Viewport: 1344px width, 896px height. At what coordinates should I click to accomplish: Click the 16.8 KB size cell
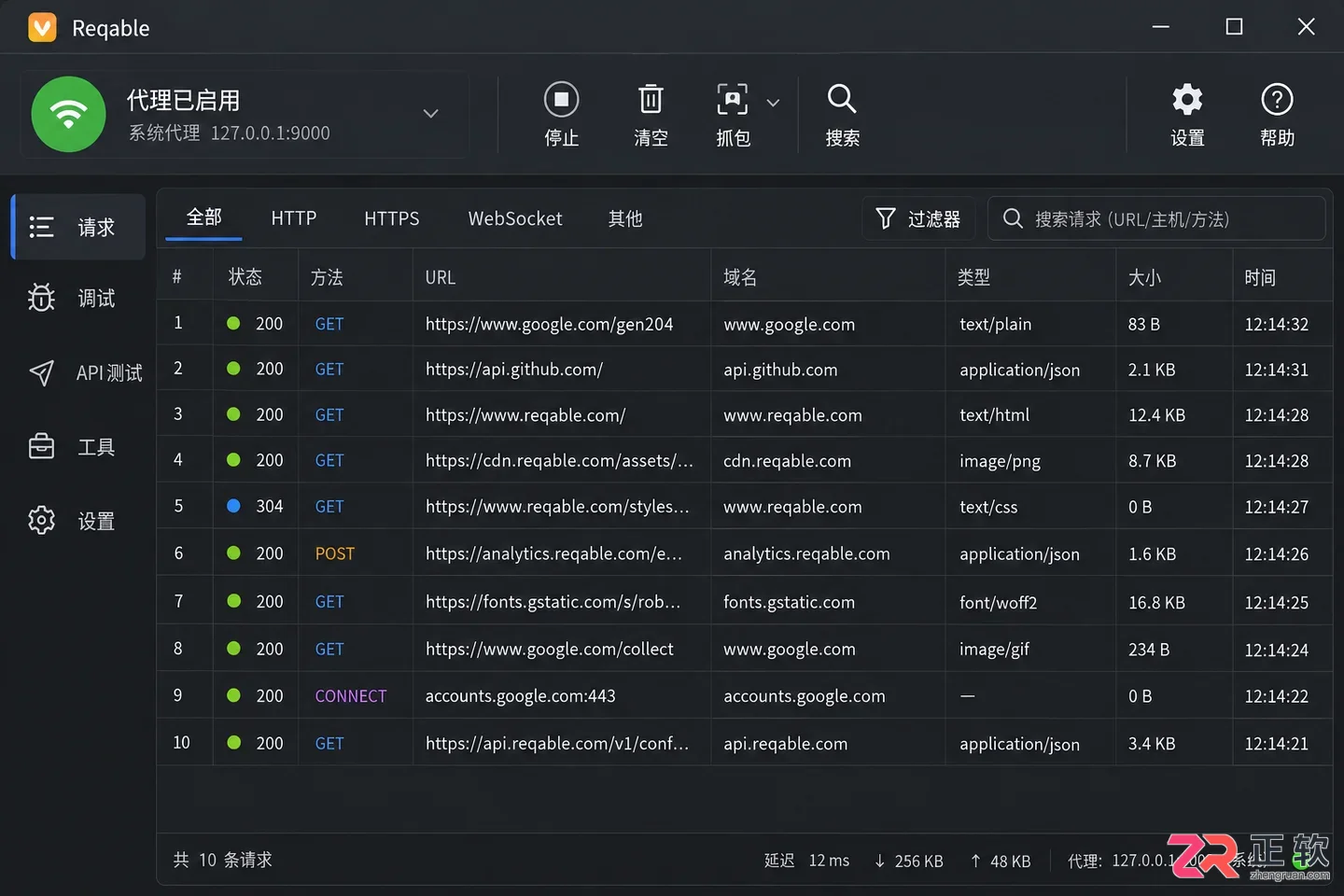[1156, 602]
